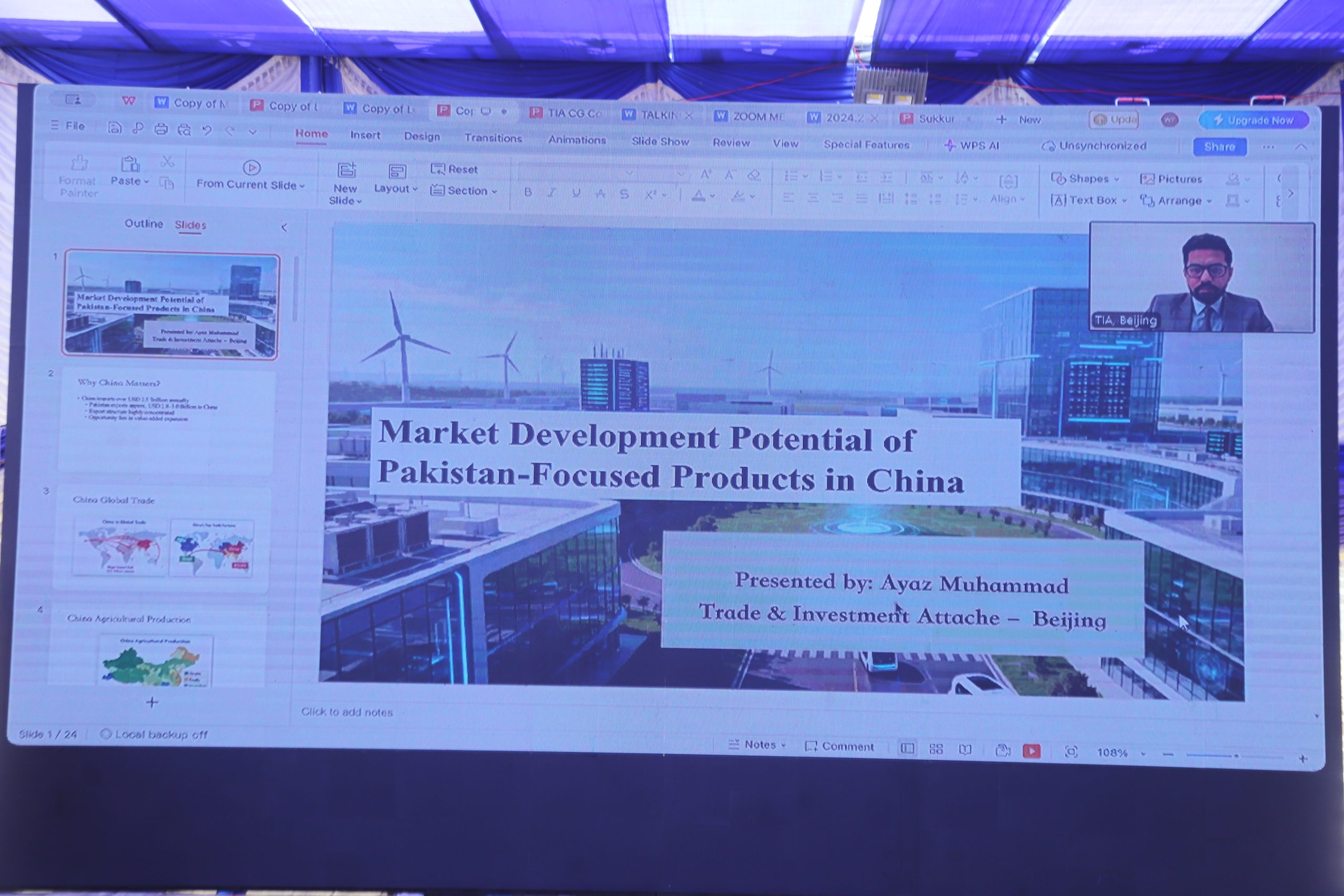The height and width of the screenshot is (896, 1344).
Task: Toggle the Notes pane button
Action: tap(758, 745)
